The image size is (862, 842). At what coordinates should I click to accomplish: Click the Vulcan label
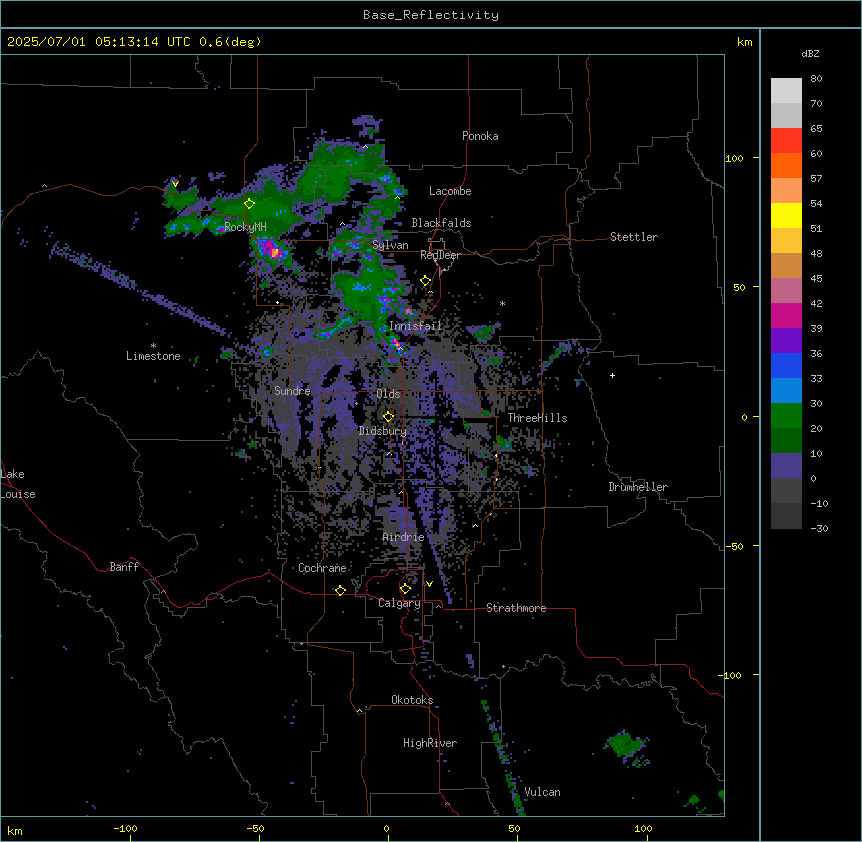pyautogui.click(x=543, y=792)
